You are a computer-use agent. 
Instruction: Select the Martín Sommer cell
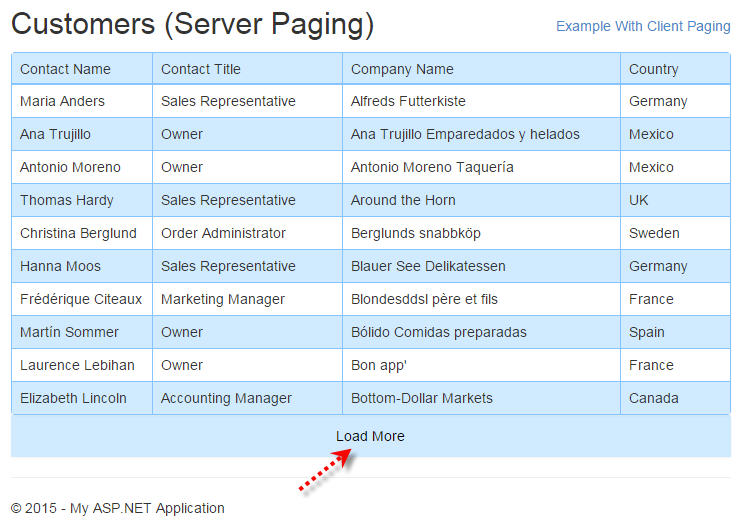click(82, 332)
